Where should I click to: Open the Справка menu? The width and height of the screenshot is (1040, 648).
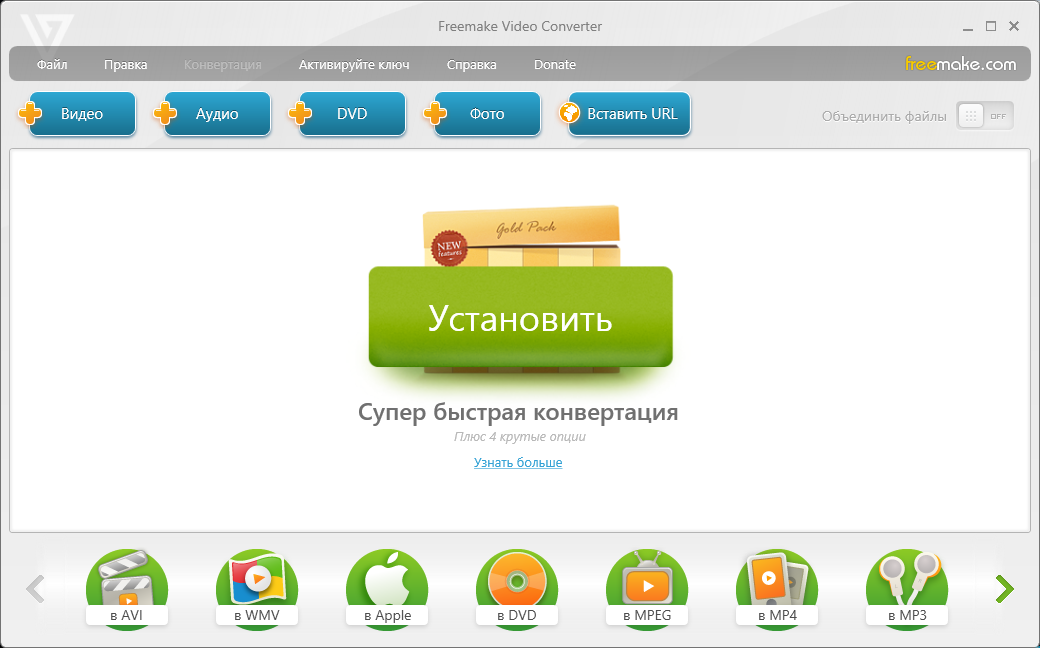(472, 64)
